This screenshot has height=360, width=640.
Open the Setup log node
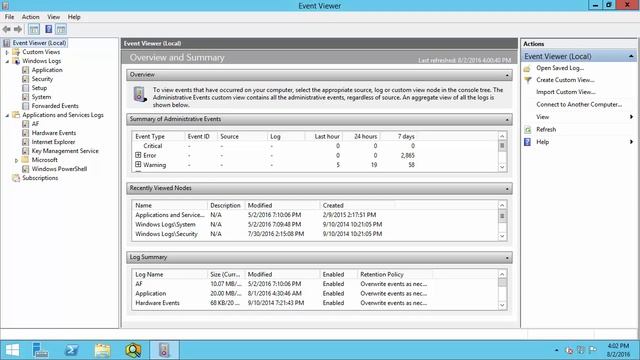tap(39, 88)
